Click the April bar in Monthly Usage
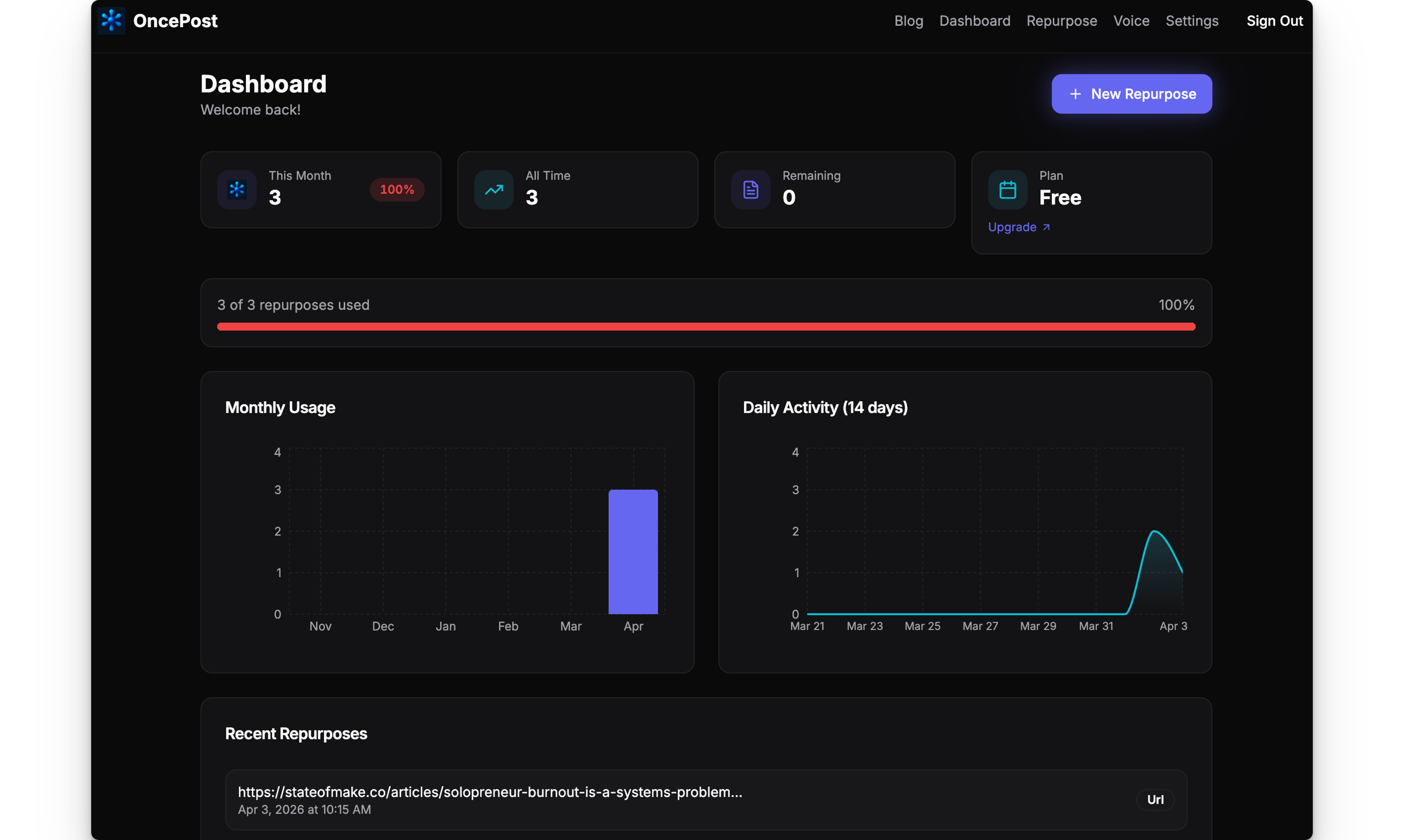This screenshot has width=1404, height=840. point(633,552)
